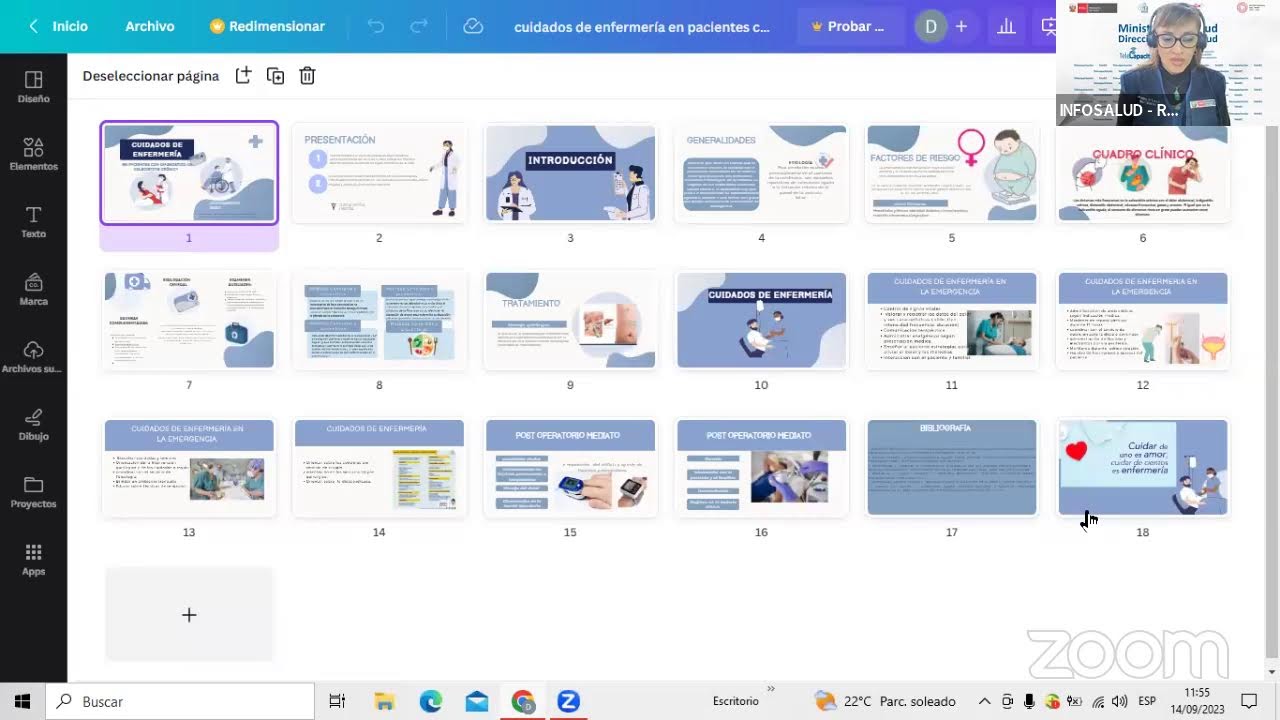Show hidden tray icons chevron

pyautogui.click(x=984, y=701)
